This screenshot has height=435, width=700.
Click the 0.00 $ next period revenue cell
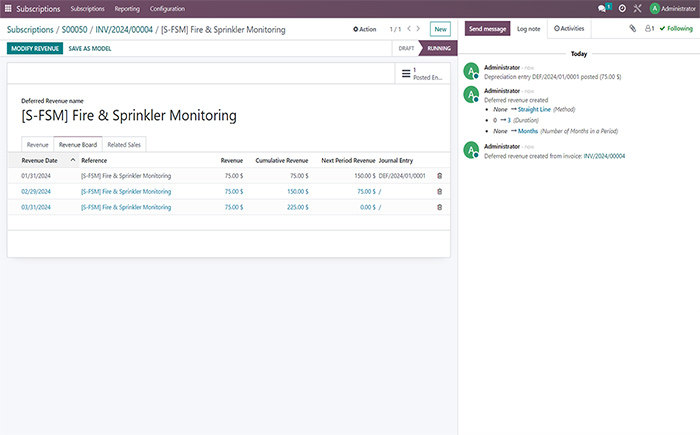click(x=368, y=207)
